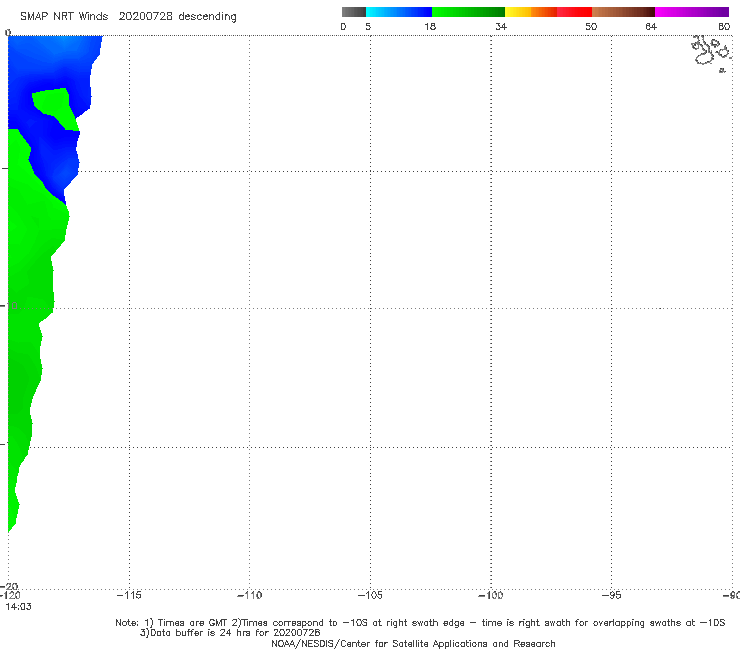Image resolution: width=740 pixels, height=650 pixels.
Task: Select the magenta 64–80 color bar segment
Action: coord(692,12)
